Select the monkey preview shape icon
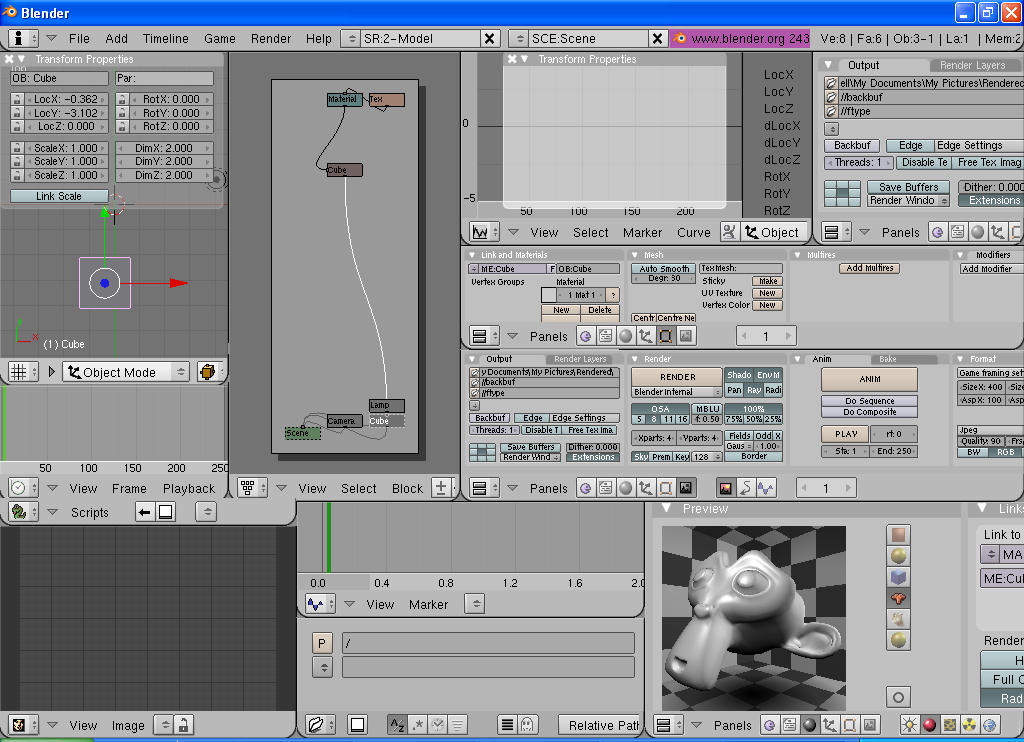This screenshot has width=1024, height=742. [898, 598]
